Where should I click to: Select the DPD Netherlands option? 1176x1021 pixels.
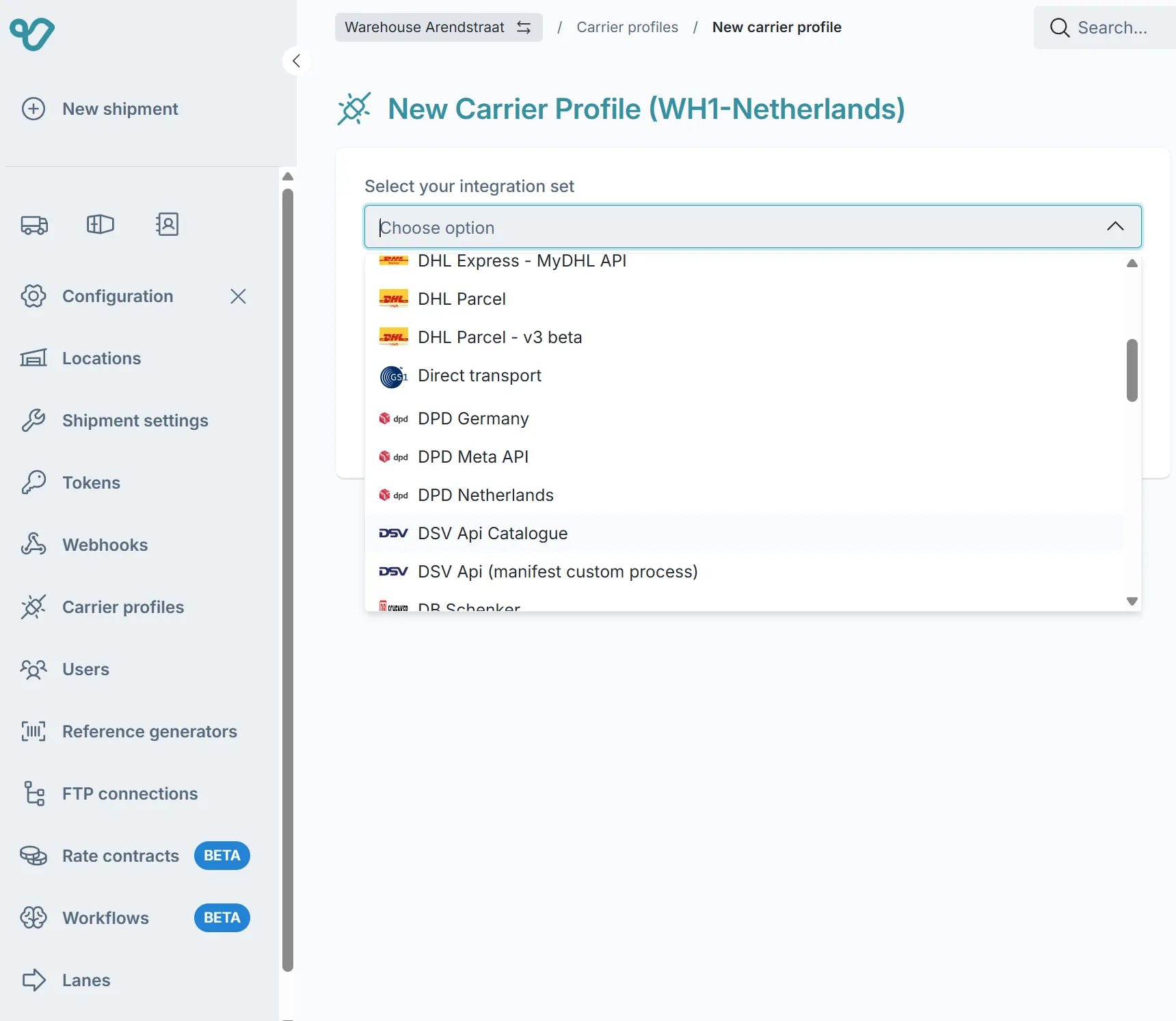click(x=745, y=495)
